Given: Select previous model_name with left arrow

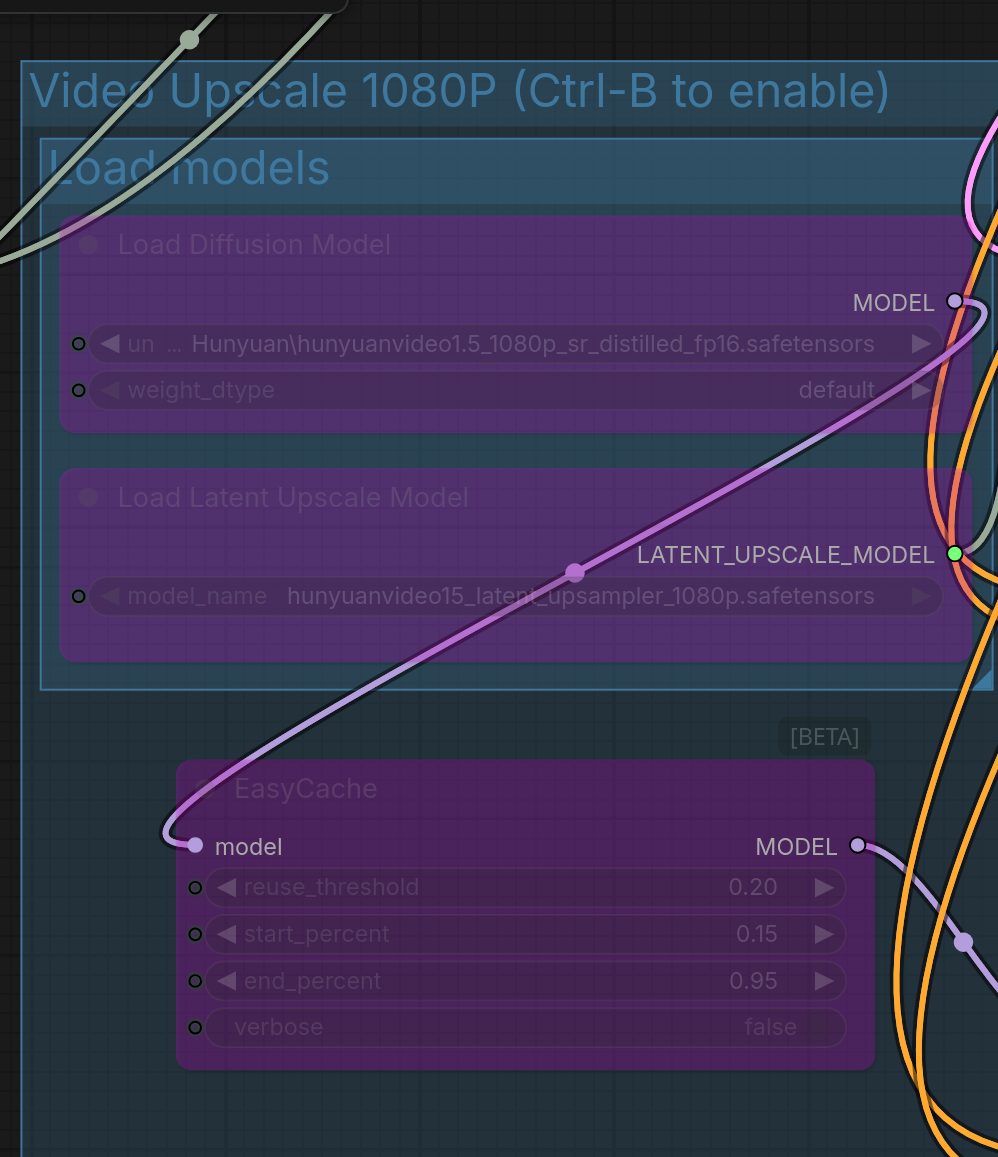Looking at the screenshot, I should tap(111, 597).
